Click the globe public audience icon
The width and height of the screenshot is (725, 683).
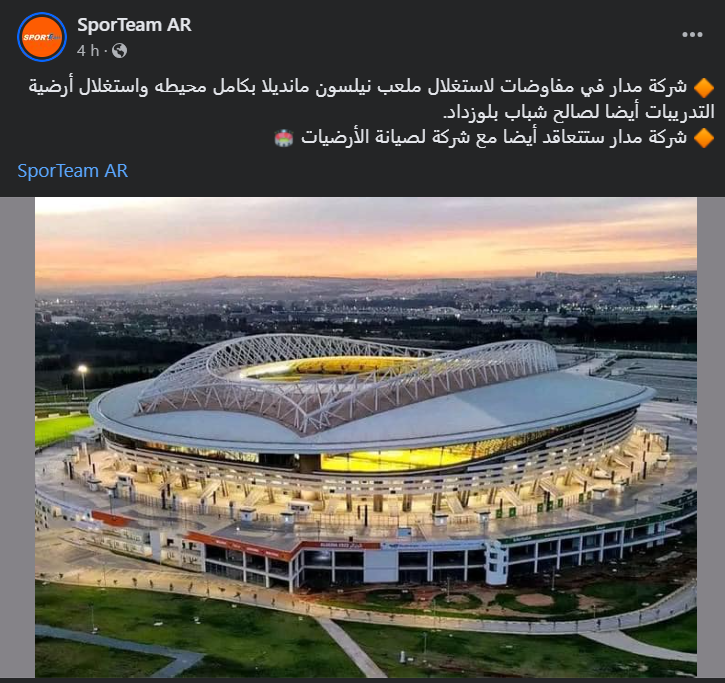pyautogui.click(x=119, y=50)
